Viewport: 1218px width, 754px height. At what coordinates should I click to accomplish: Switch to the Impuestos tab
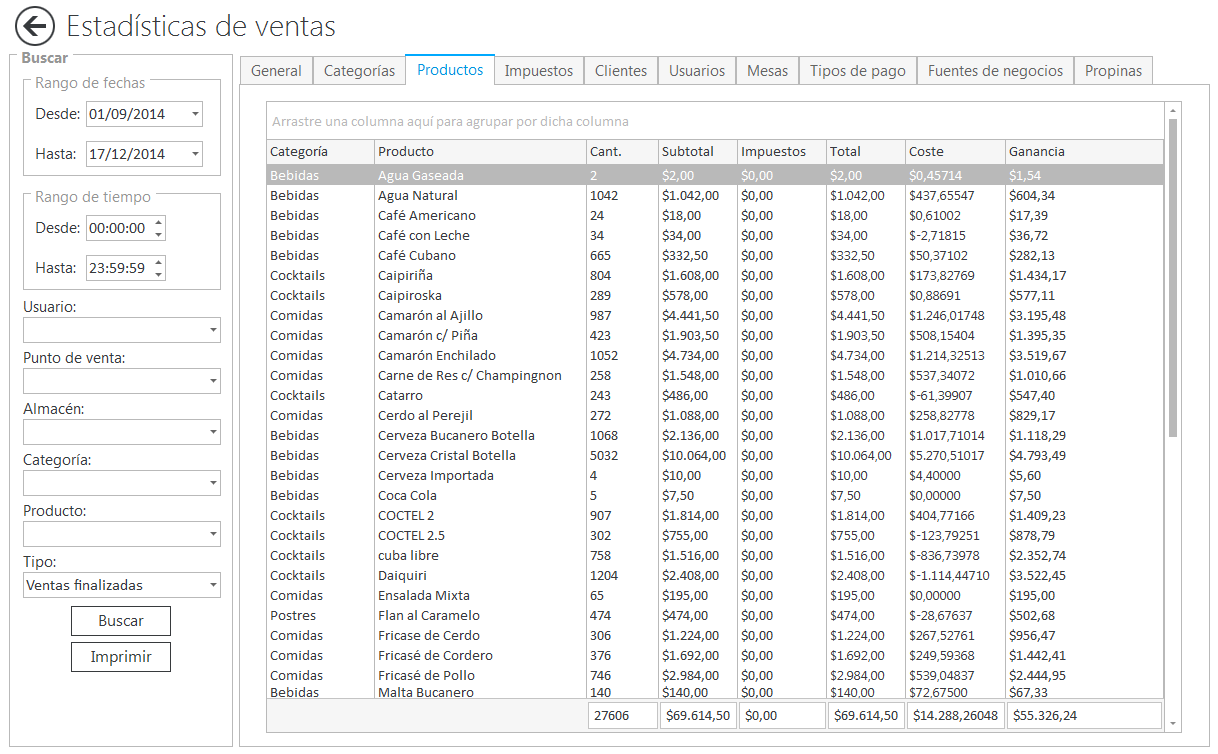coord(538,70)
